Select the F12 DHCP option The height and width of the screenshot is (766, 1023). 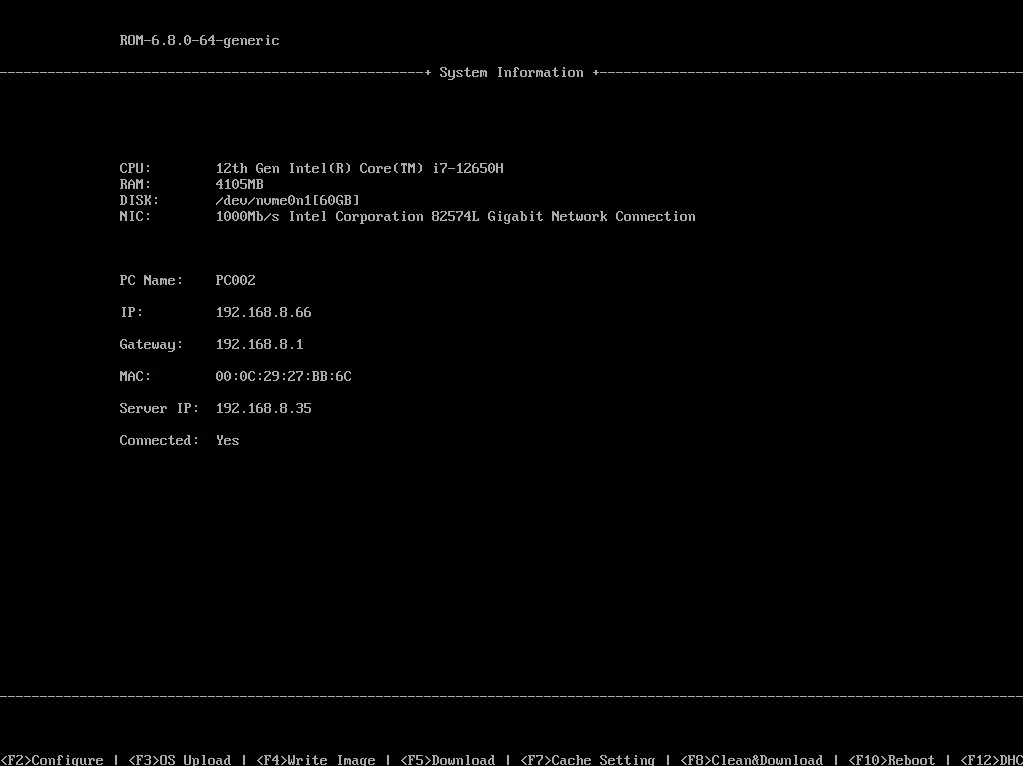point(992,759)
